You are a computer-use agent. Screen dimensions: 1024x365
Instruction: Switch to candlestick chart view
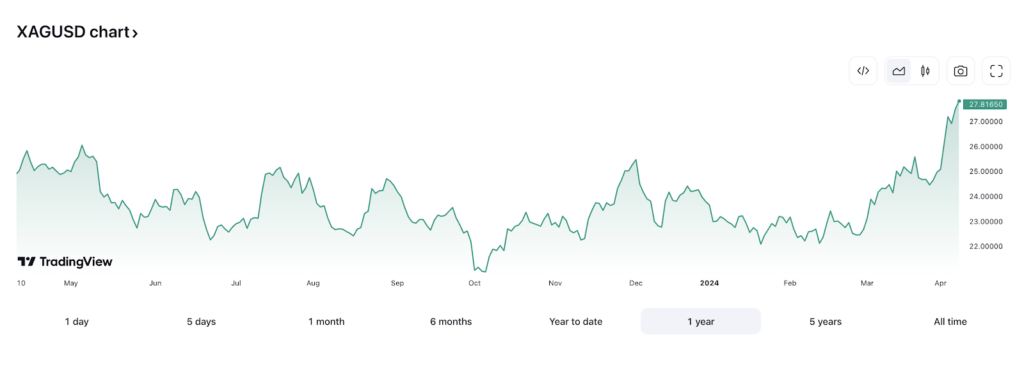point(925,71)
